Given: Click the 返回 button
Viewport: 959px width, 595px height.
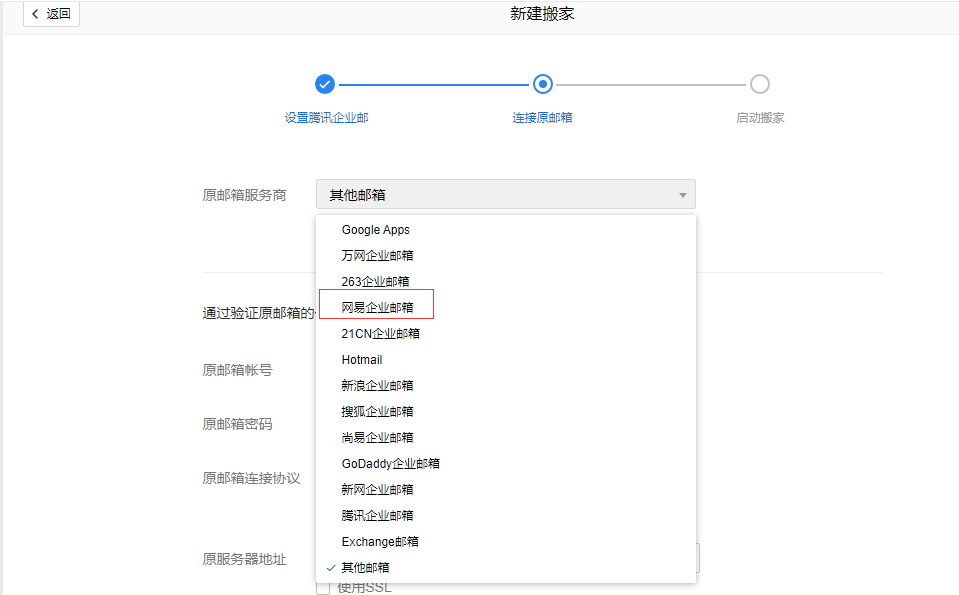Looking at the screenshot, I should pos(51,14).
